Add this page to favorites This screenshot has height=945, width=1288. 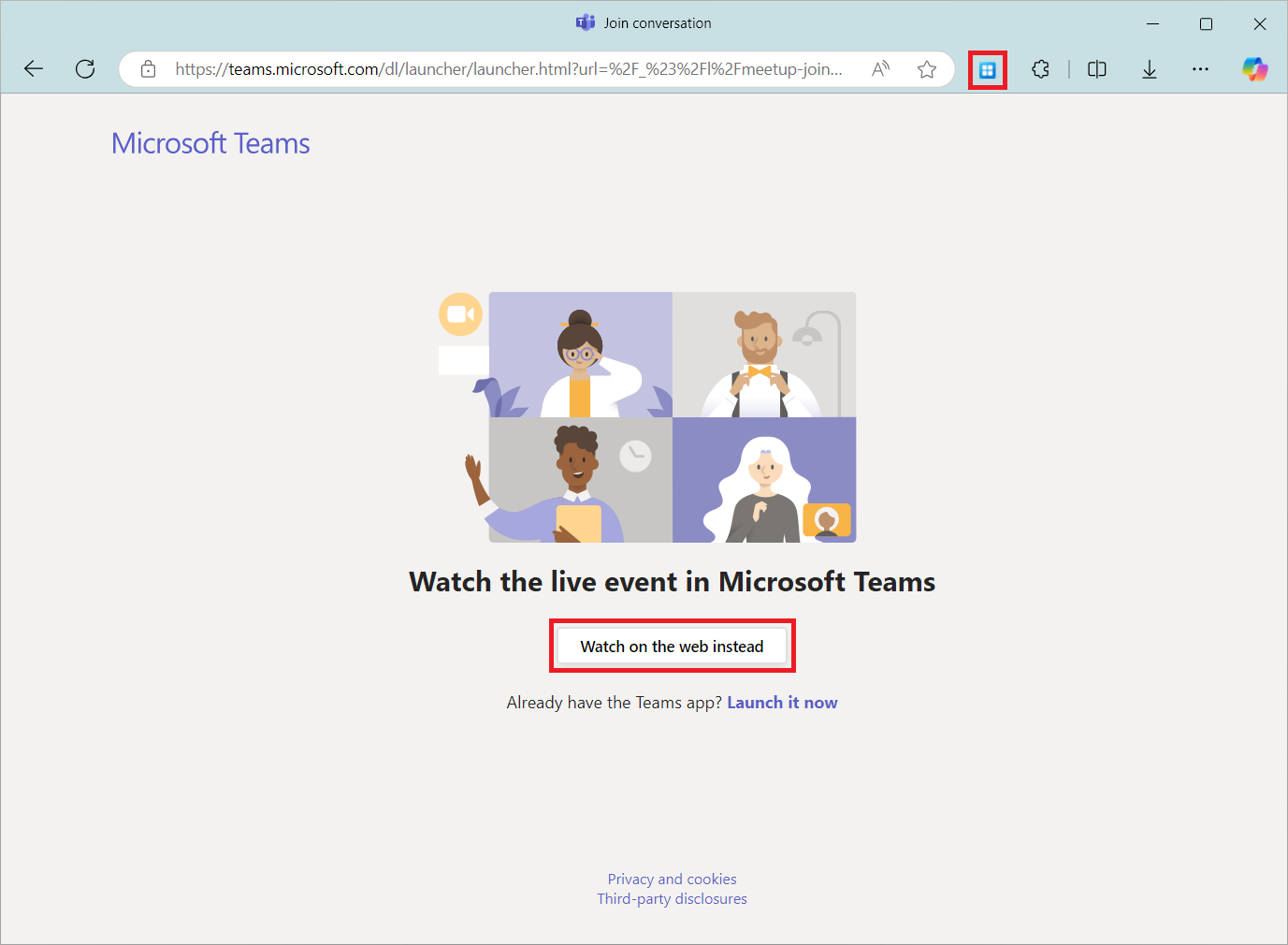pyautogui.click(x=927, y=69)
